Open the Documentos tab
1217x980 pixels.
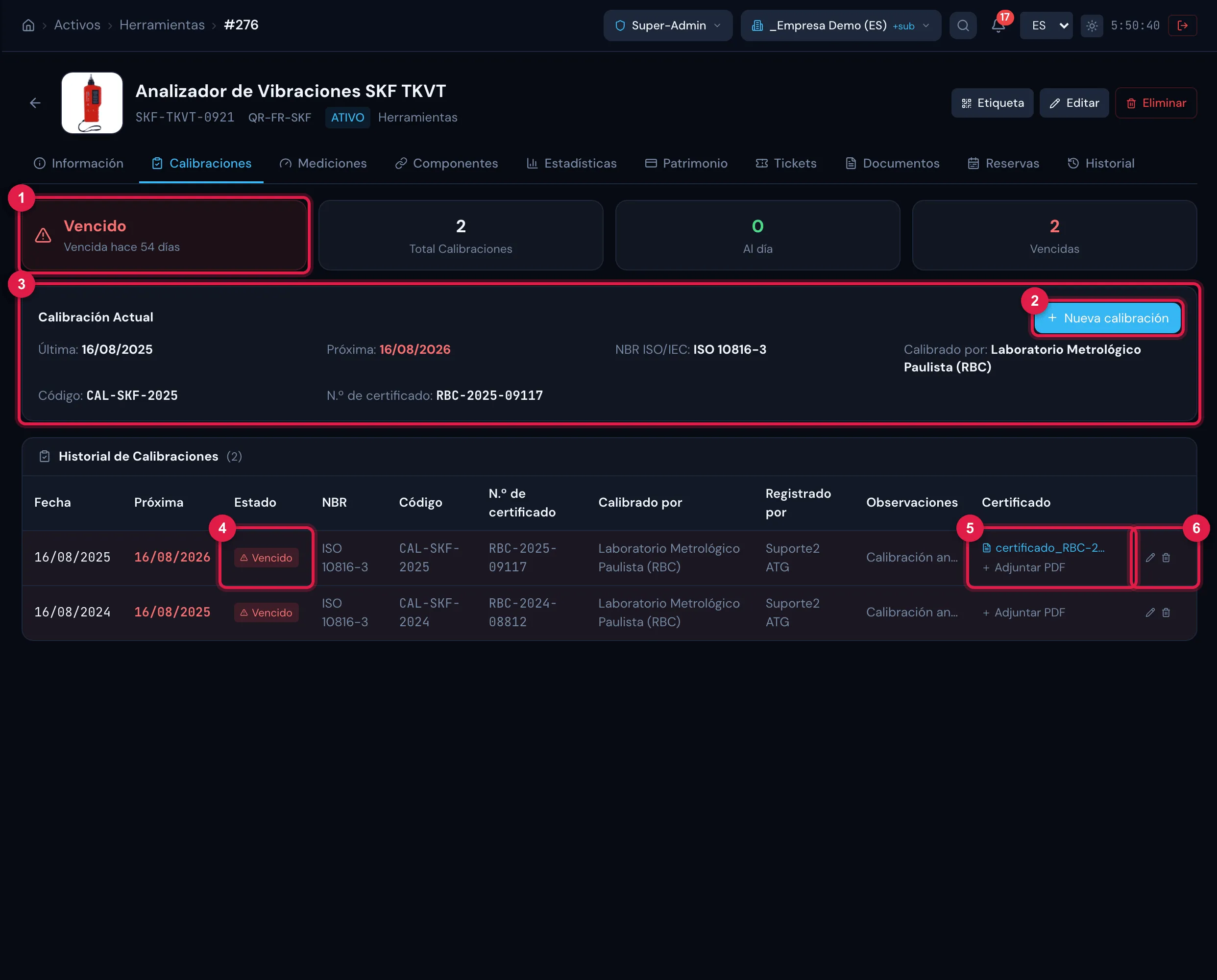click(x=892, y=163)
